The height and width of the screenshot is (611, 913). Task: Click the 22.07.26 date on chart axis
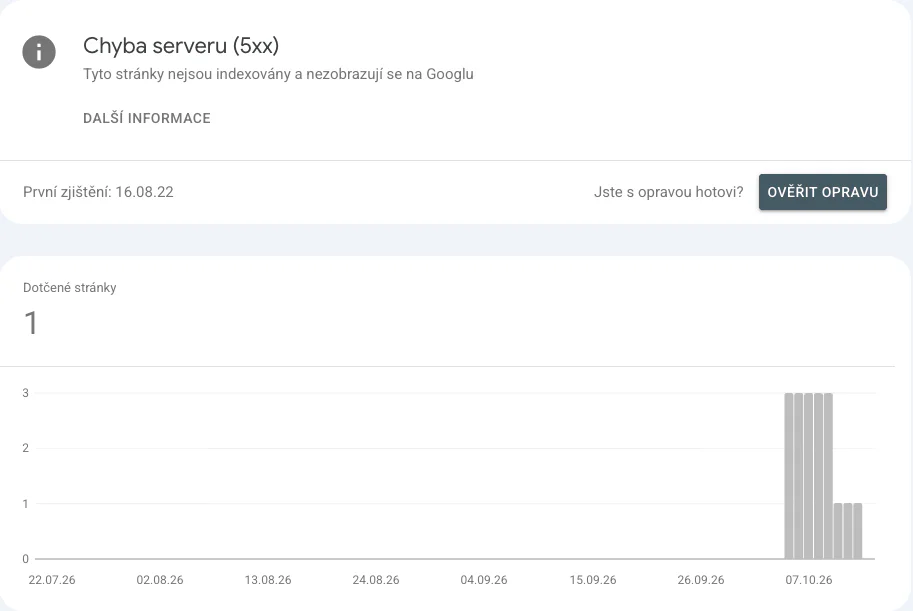(52, 580)
